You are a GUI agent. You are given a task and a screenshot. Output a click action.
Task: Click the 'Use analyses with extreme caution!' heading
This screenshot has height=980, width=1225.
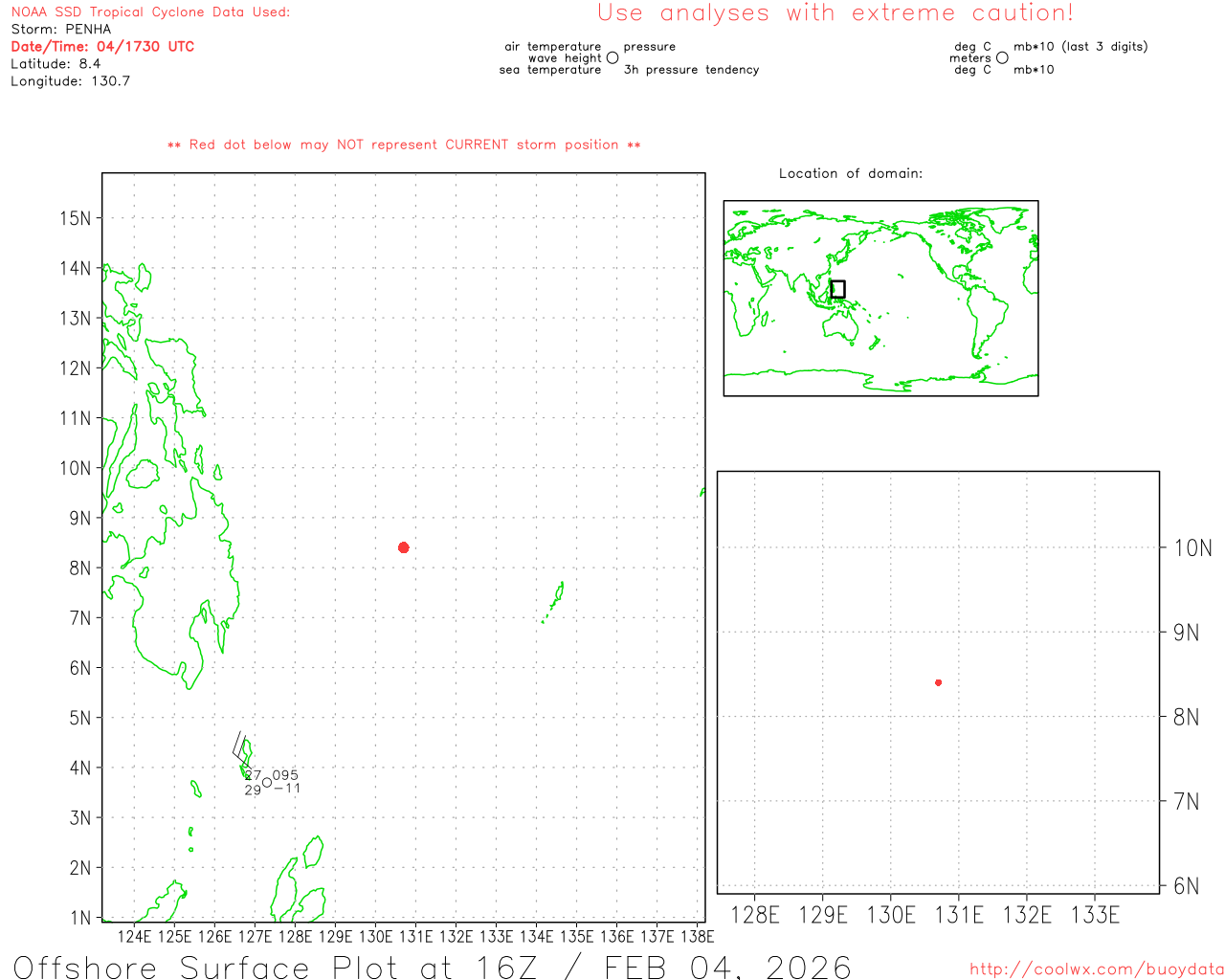[835, 13]
